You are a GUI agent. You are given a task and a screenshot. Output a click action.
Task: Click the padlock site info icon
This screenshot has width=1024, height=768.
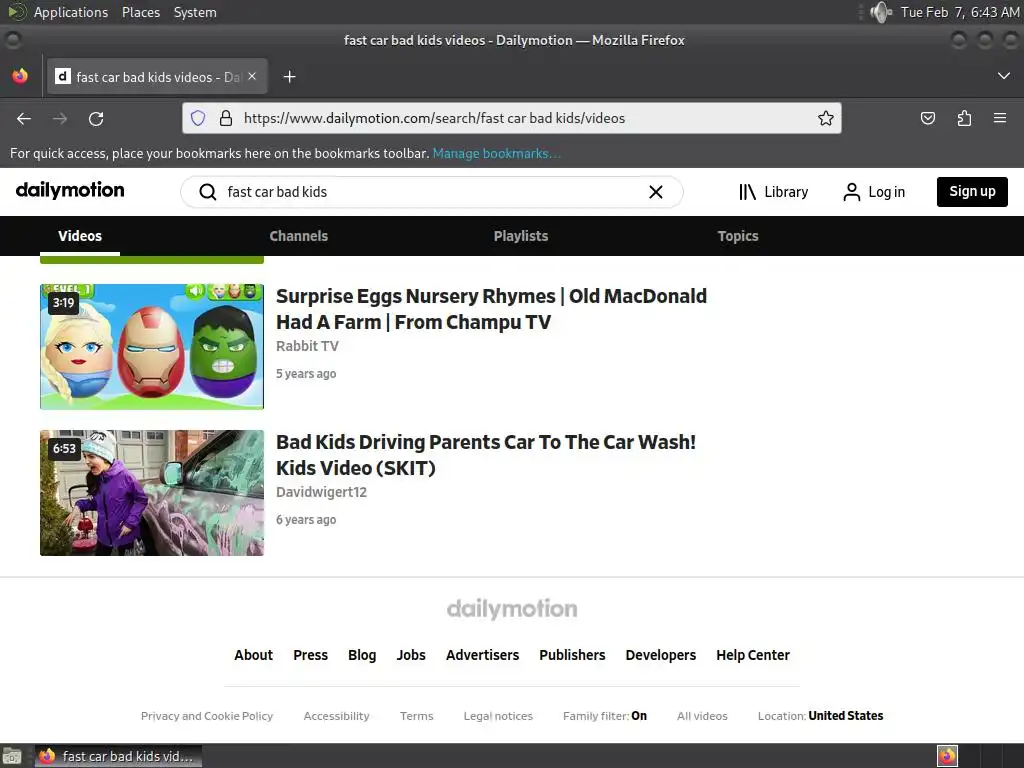(x=226, y=118)
